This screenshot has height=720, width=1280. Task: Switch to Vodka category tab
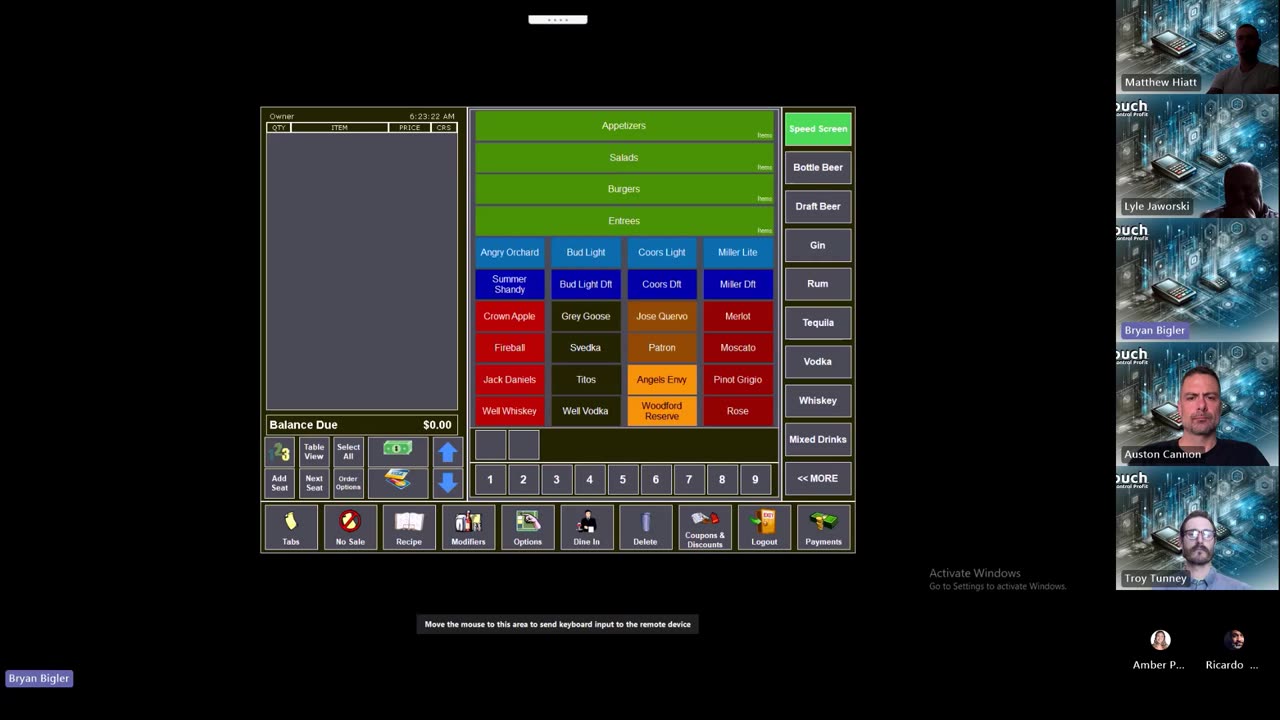tap(818, 362)
